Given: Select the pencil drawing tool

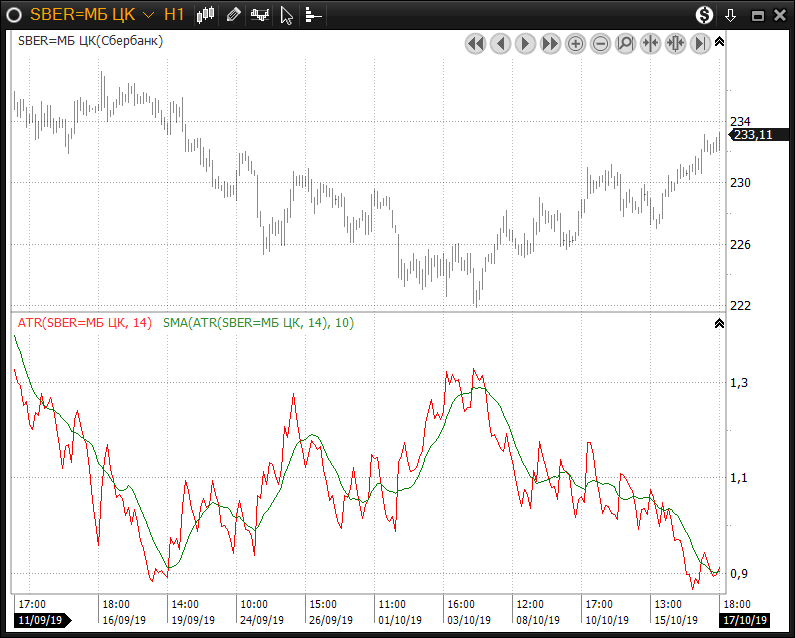Looking at the screenshot, I should click(x=233, y=15).
